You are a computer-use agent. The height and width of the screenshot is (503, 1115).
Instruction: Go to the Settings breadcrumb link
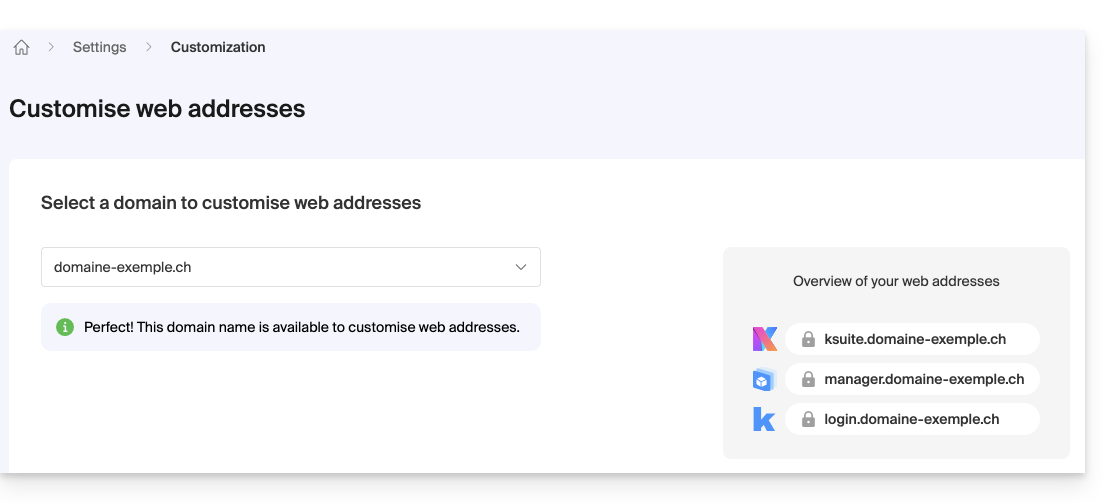(99, 47)
